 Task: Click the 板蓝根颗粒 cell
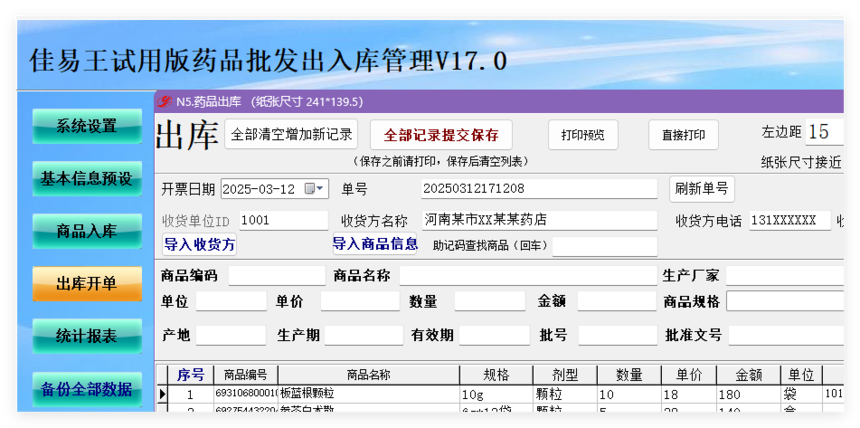point(369,394)
